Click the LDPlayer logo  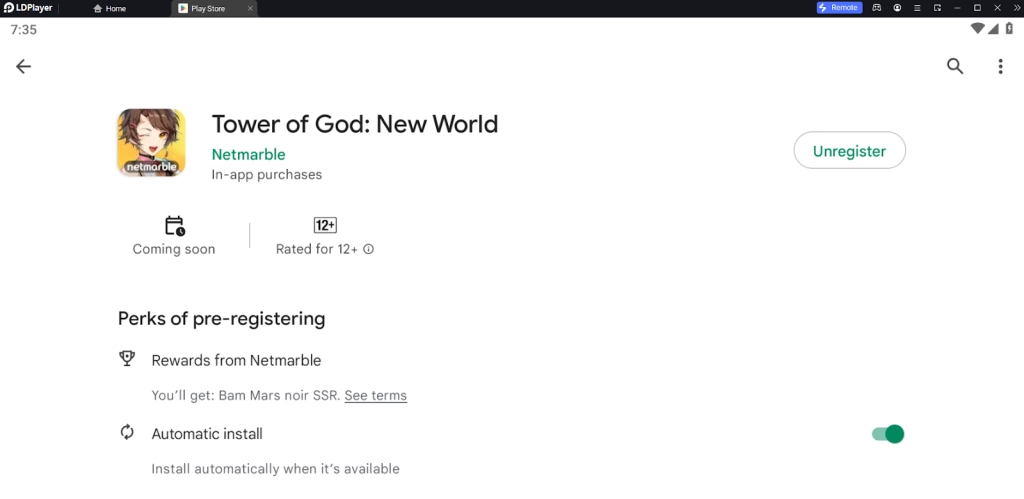(x=28, y=8)
